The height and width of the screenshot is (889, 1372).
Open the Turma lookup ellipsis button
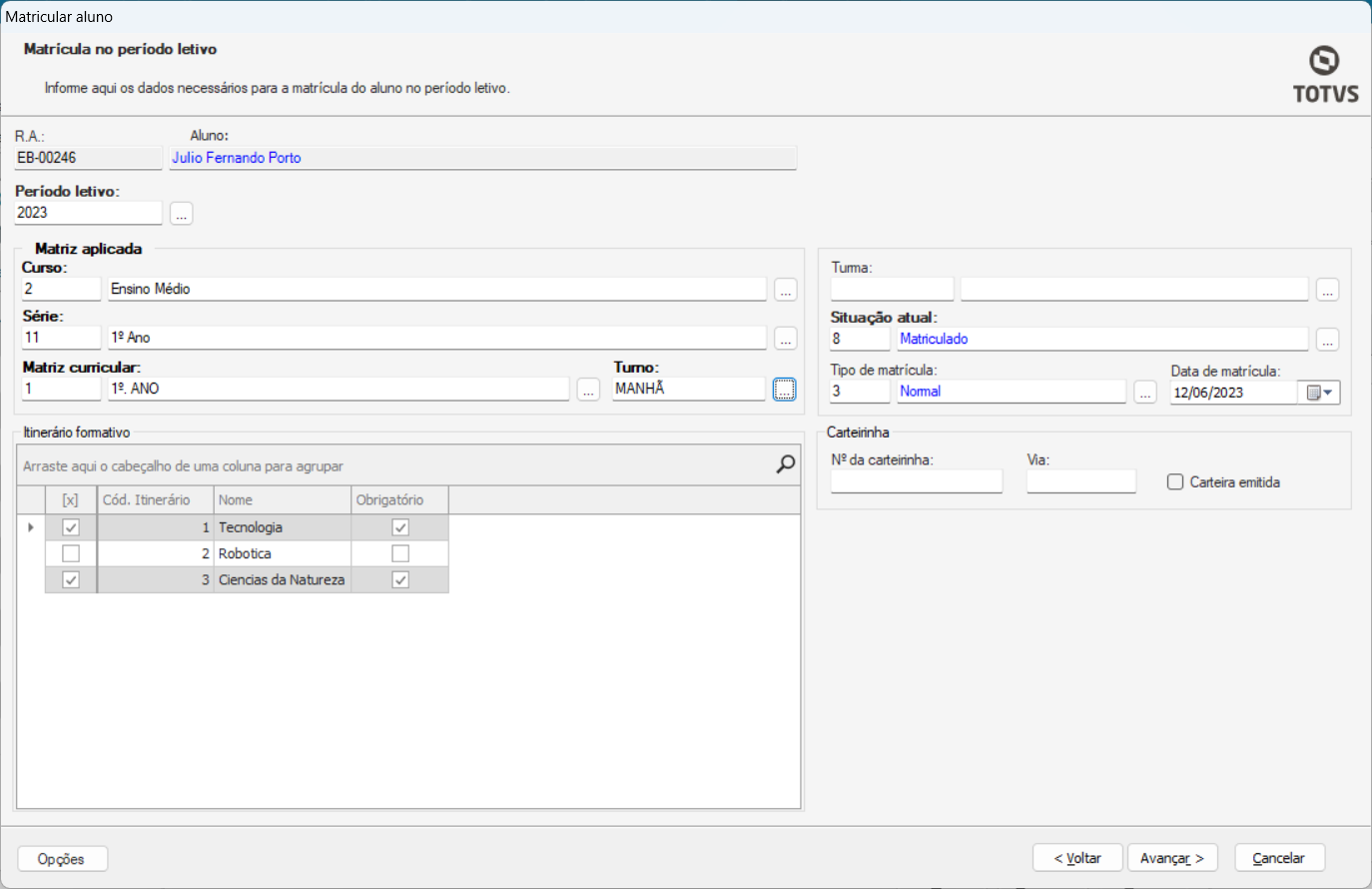pos(1327,290)
